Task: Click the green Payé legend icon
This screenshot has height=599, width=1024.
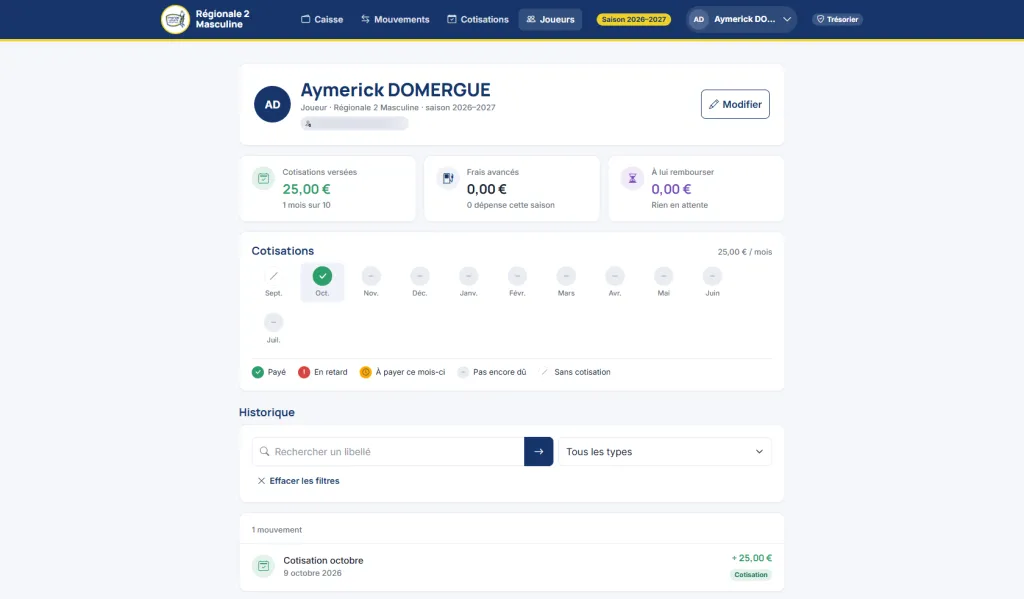Action: (258, 372)
